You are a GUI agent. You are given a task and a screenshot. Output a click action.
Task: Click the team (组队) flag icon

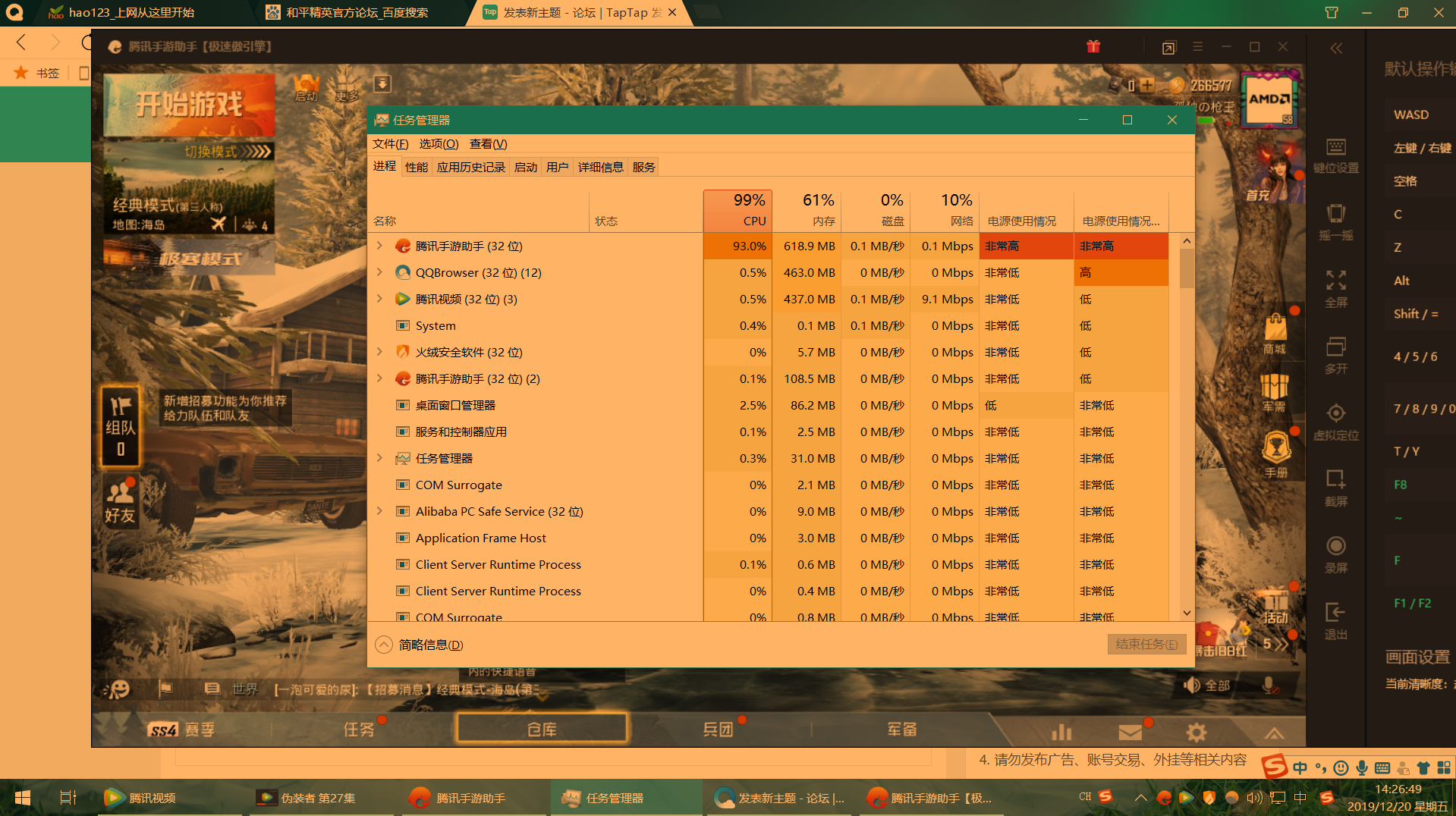121,425
